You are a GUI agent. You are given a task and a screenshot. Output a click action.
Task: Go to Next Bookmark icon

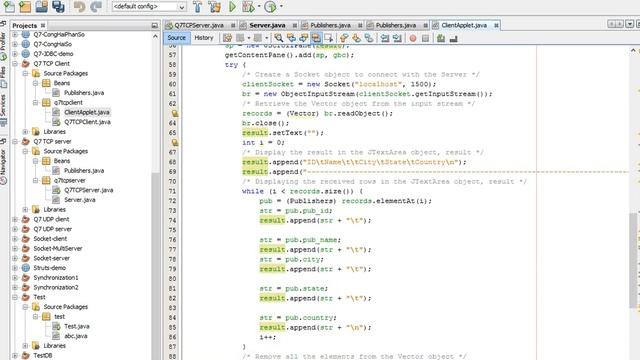coord(356,38)
